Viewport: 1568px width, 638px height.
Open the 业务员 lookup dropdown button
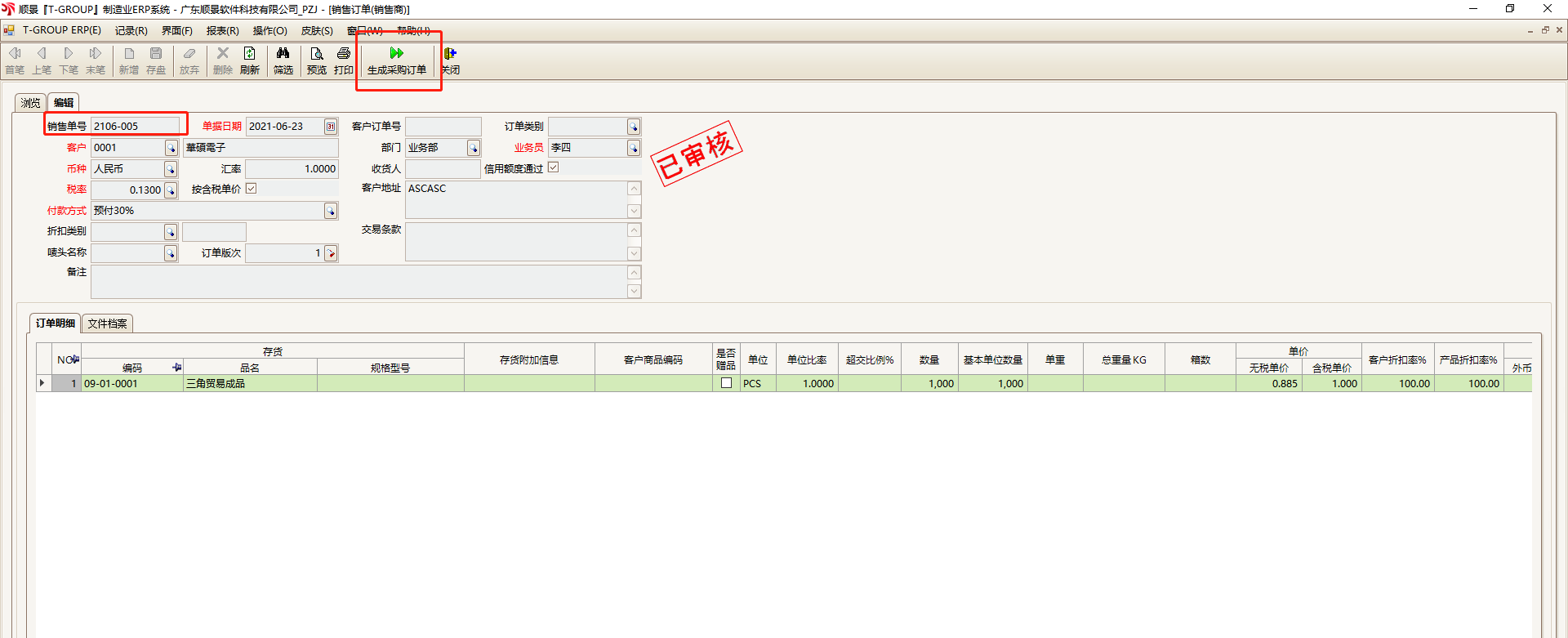pos(634,148)
